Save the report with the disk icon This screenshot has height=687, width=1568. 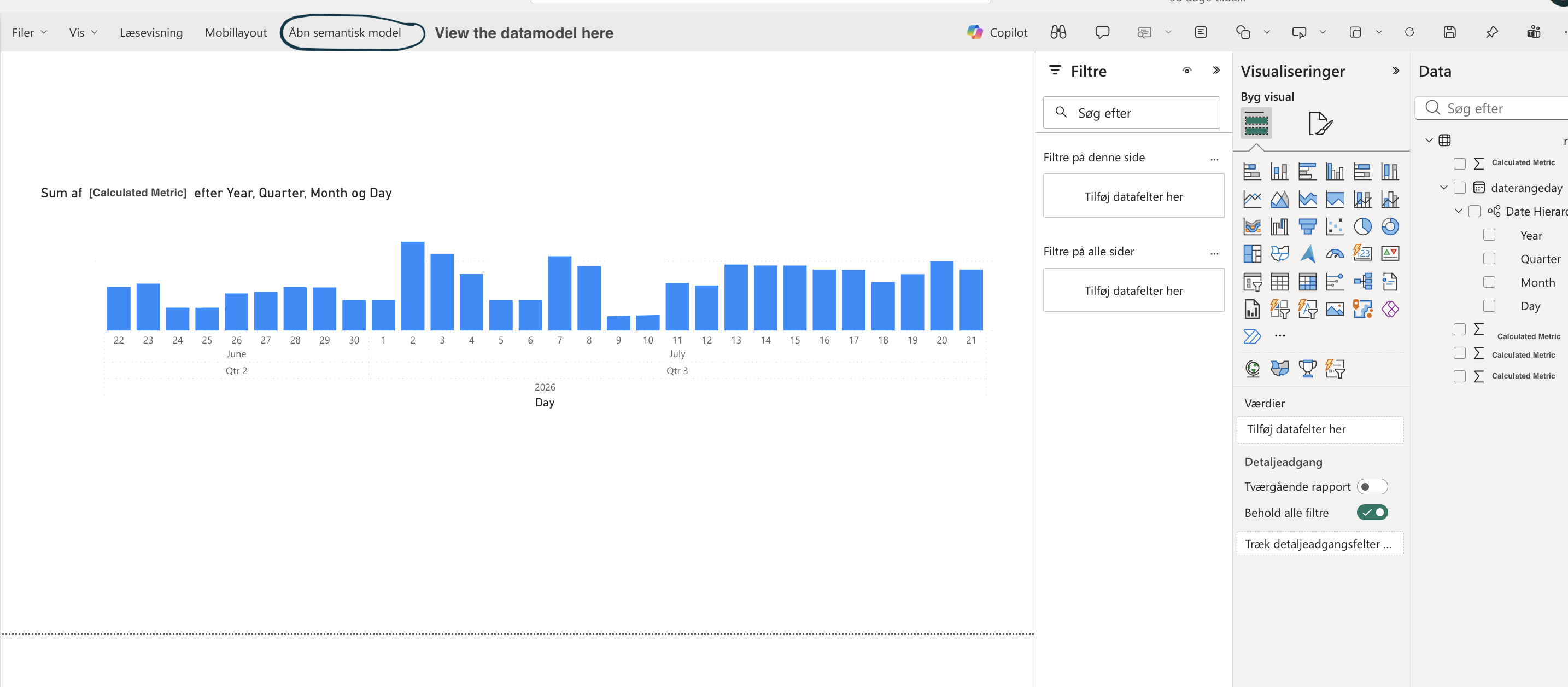1449,32
